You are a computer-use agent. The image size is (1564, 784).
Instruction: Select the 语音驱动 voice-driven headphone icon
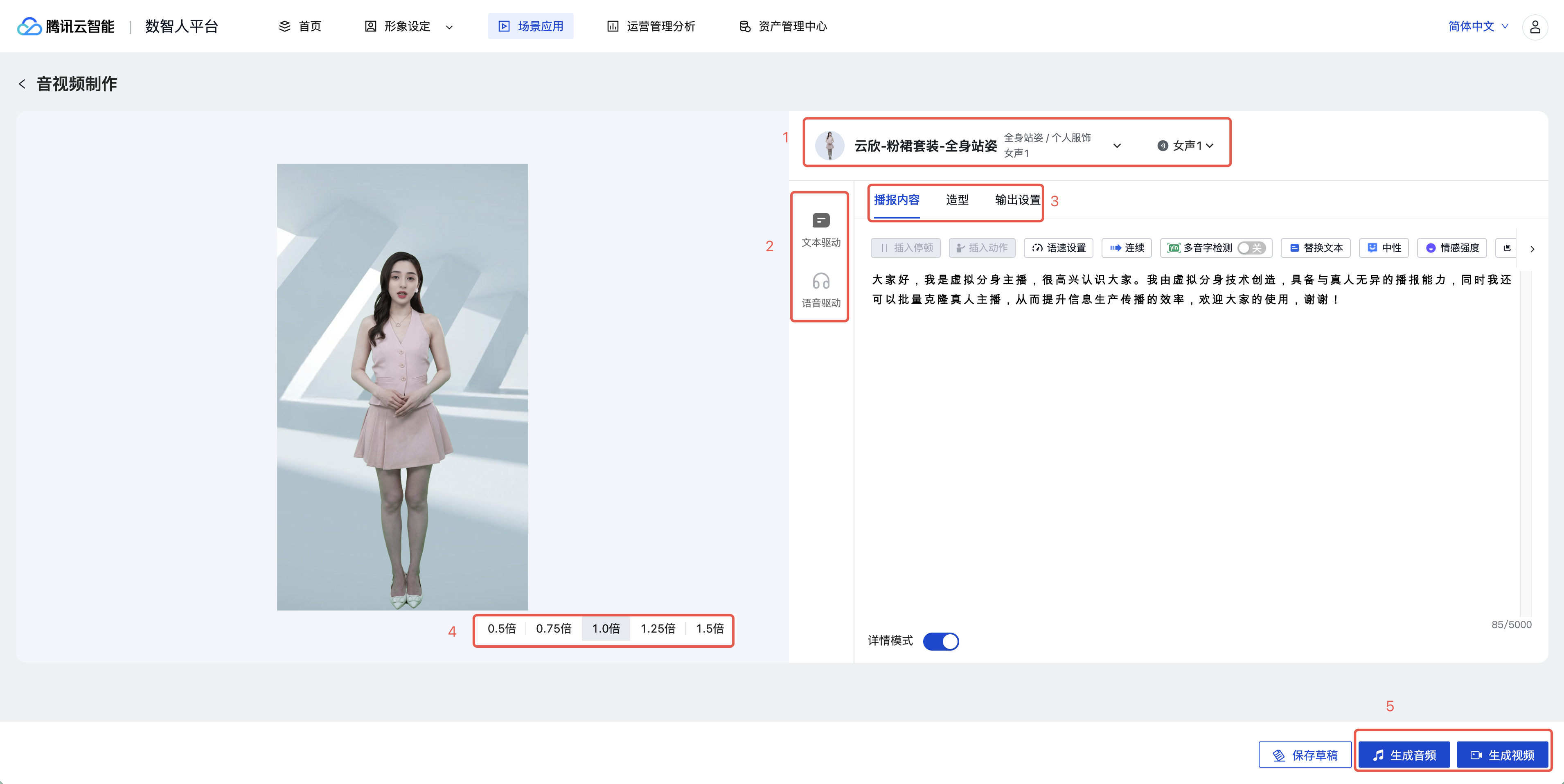[821, 281]
